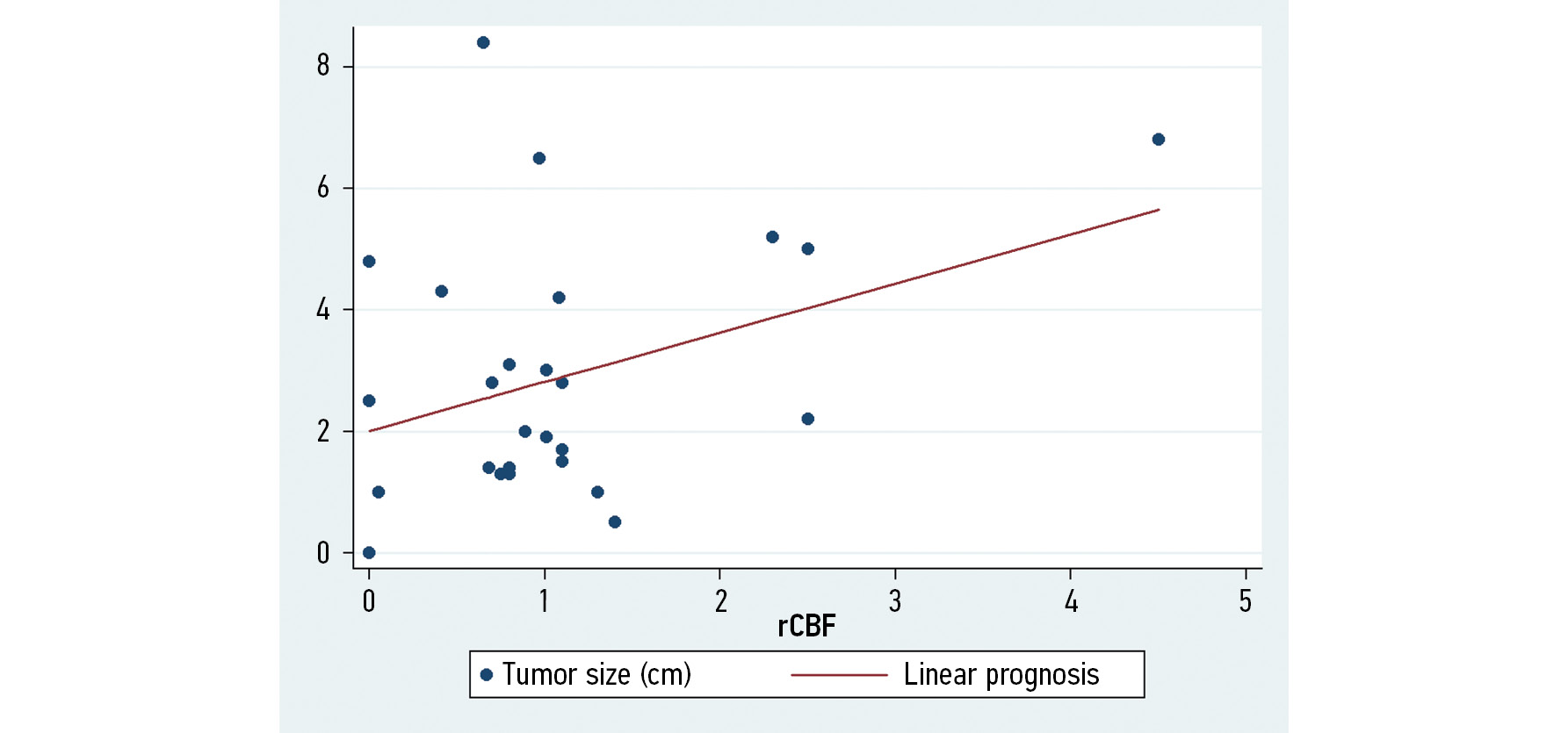Click the "rCBF" x-axis title
Image resolution: width=1568 pixels, height=733 pixels.
pyautogui.click(x=806, y=626)
